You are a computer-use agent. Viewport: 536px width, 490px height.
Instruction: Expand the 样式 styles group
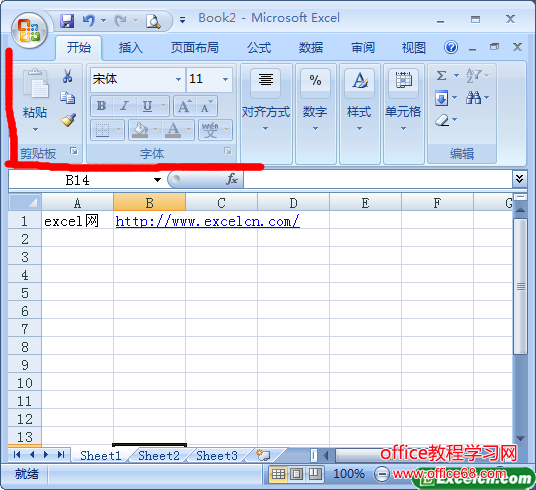359,114
